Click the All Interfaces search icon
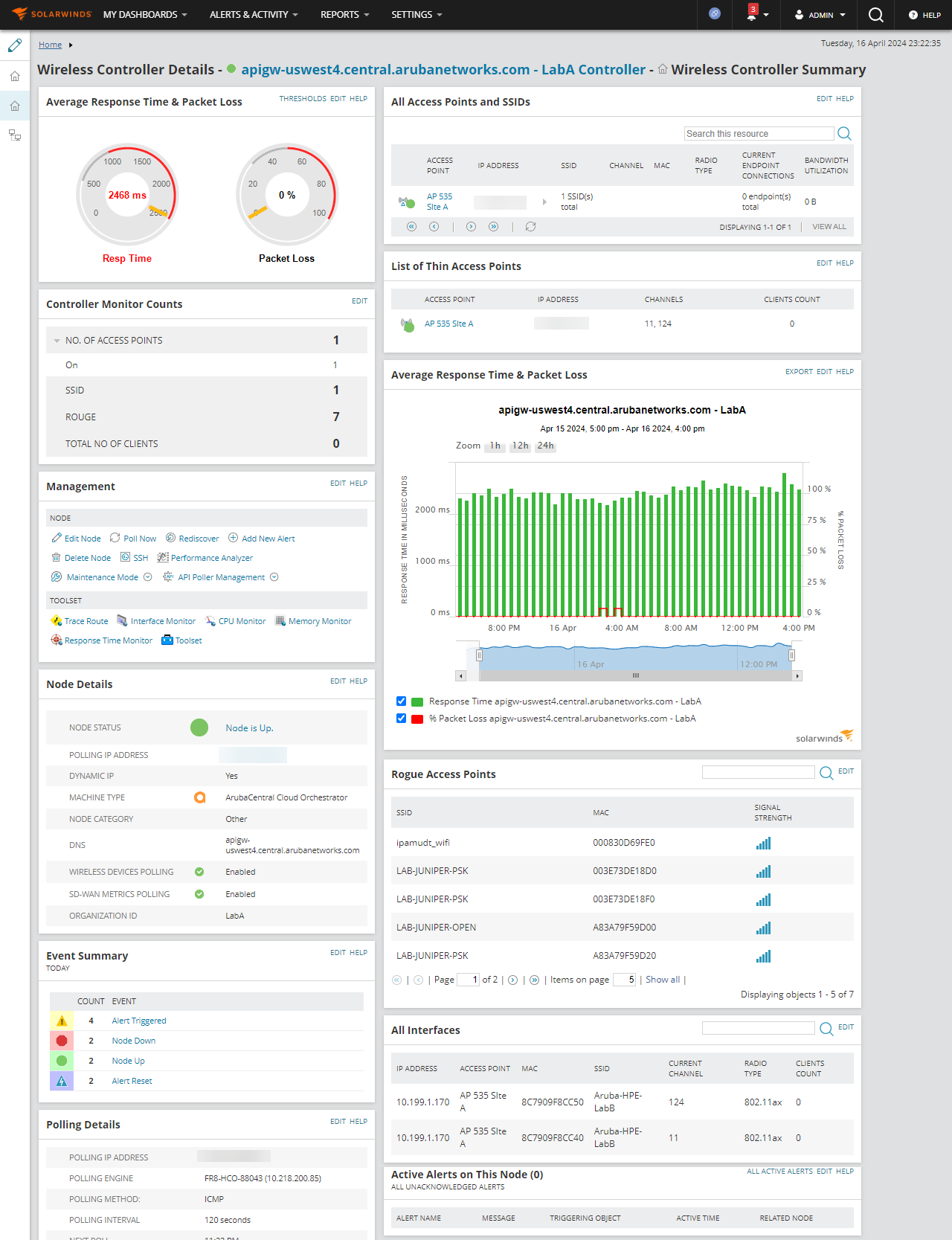 click(x=826, y=1029)
